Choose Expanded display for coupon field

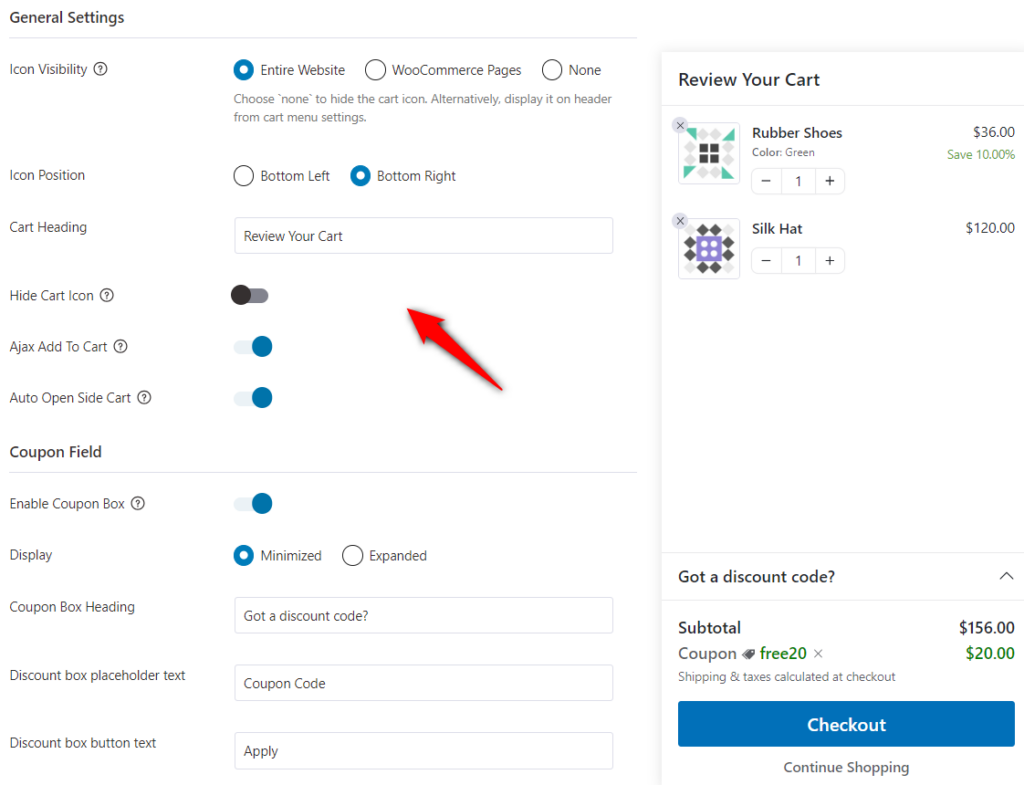[x=352, y=555]
